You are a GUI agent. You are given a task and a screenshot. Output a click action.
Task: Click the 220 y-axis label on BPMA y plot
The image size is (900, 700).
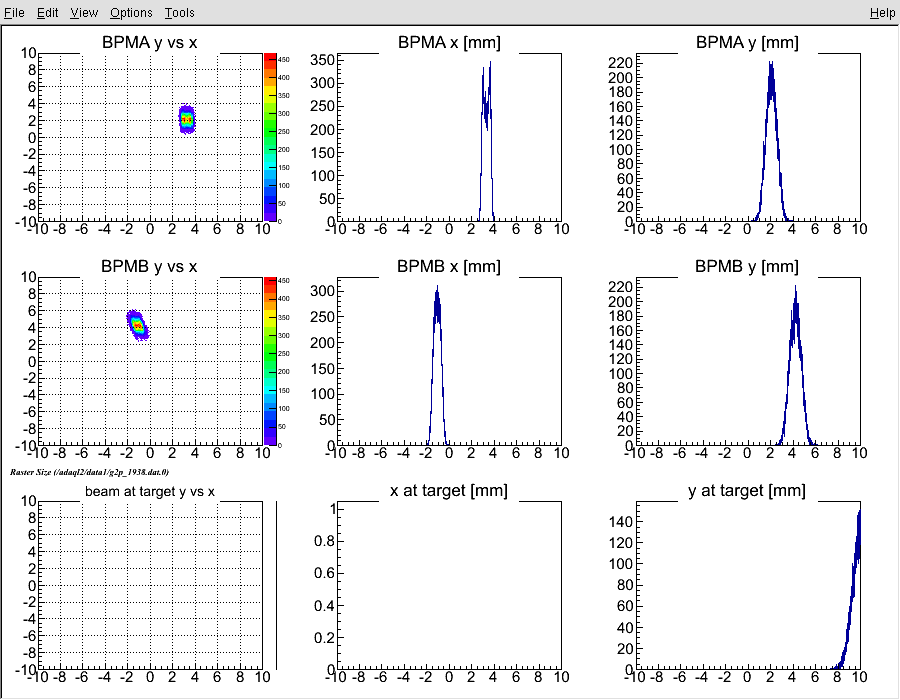pos(620,63)
